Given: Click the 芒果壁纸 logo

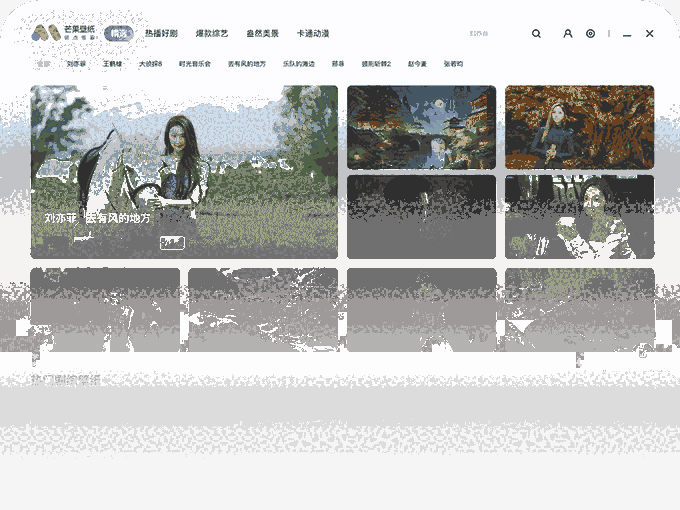Looking at the screenshot, I should tap(64, 33).
